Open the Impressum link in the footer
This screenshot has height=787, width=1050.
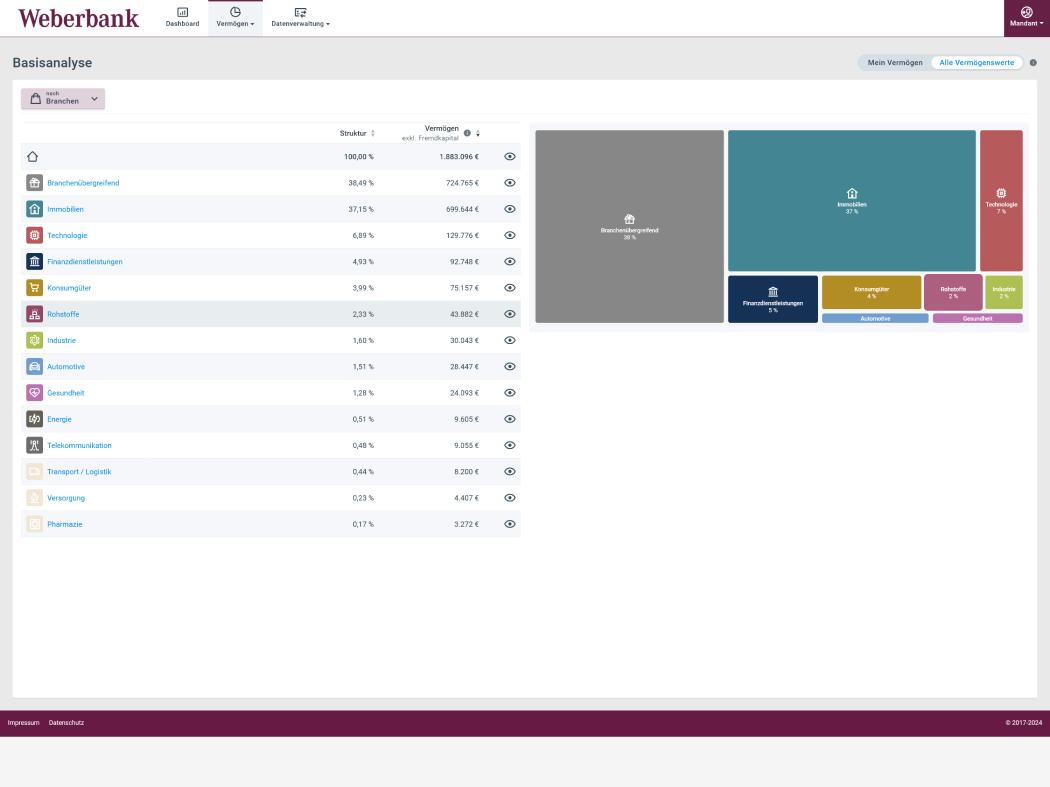tap(24, 722)
